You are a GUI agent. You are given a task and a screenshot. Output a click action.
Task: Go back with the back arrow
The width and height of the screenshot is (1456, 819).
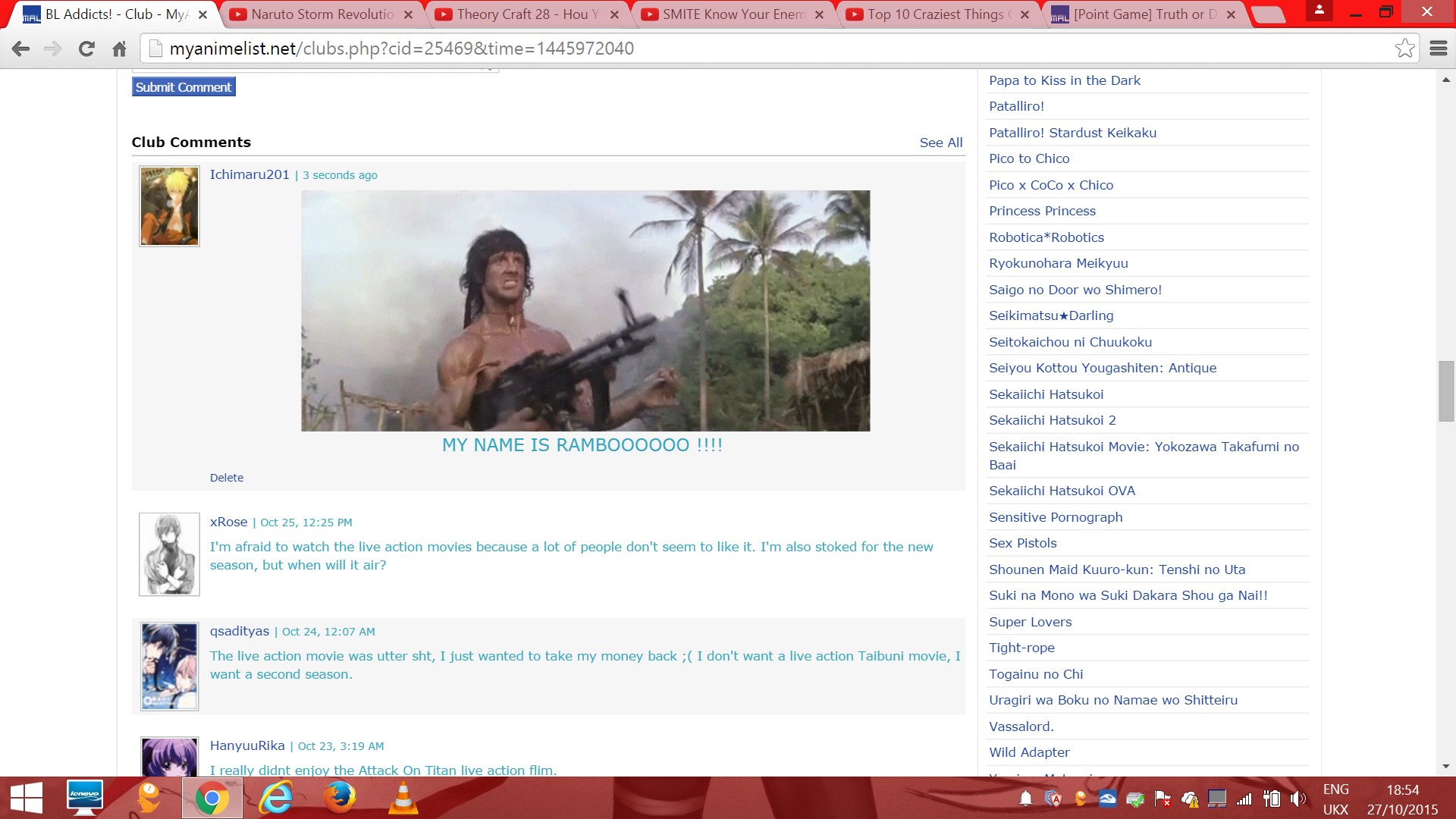click(20, 49)
